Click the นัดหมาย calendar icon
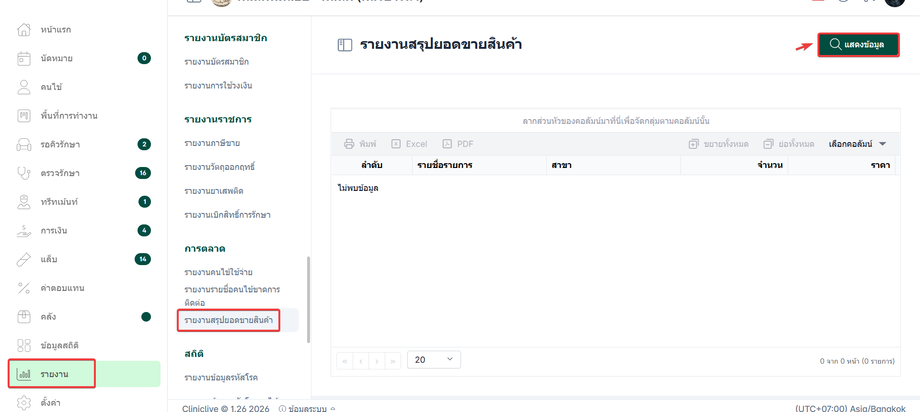Viewport: 920px width, 412px height. click(23, 58)
